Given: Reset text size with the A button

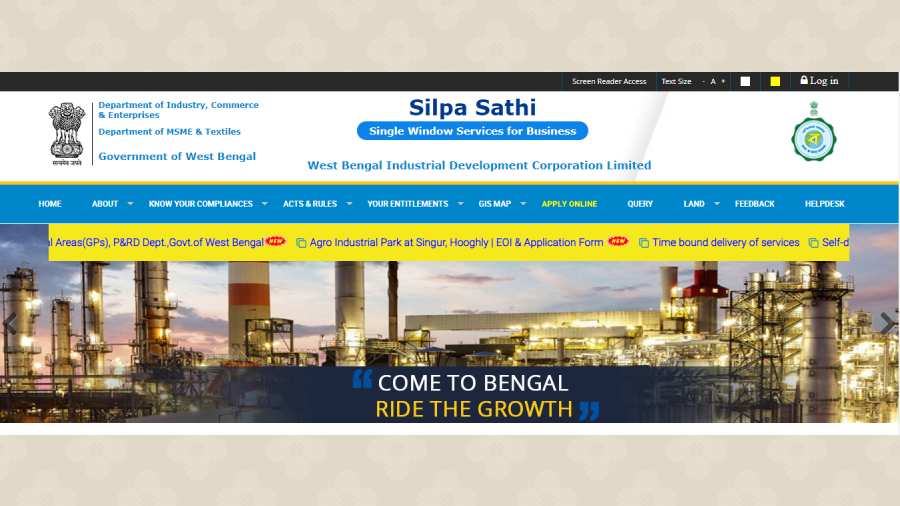Looking at the screenshot, I should coord(713,81).
